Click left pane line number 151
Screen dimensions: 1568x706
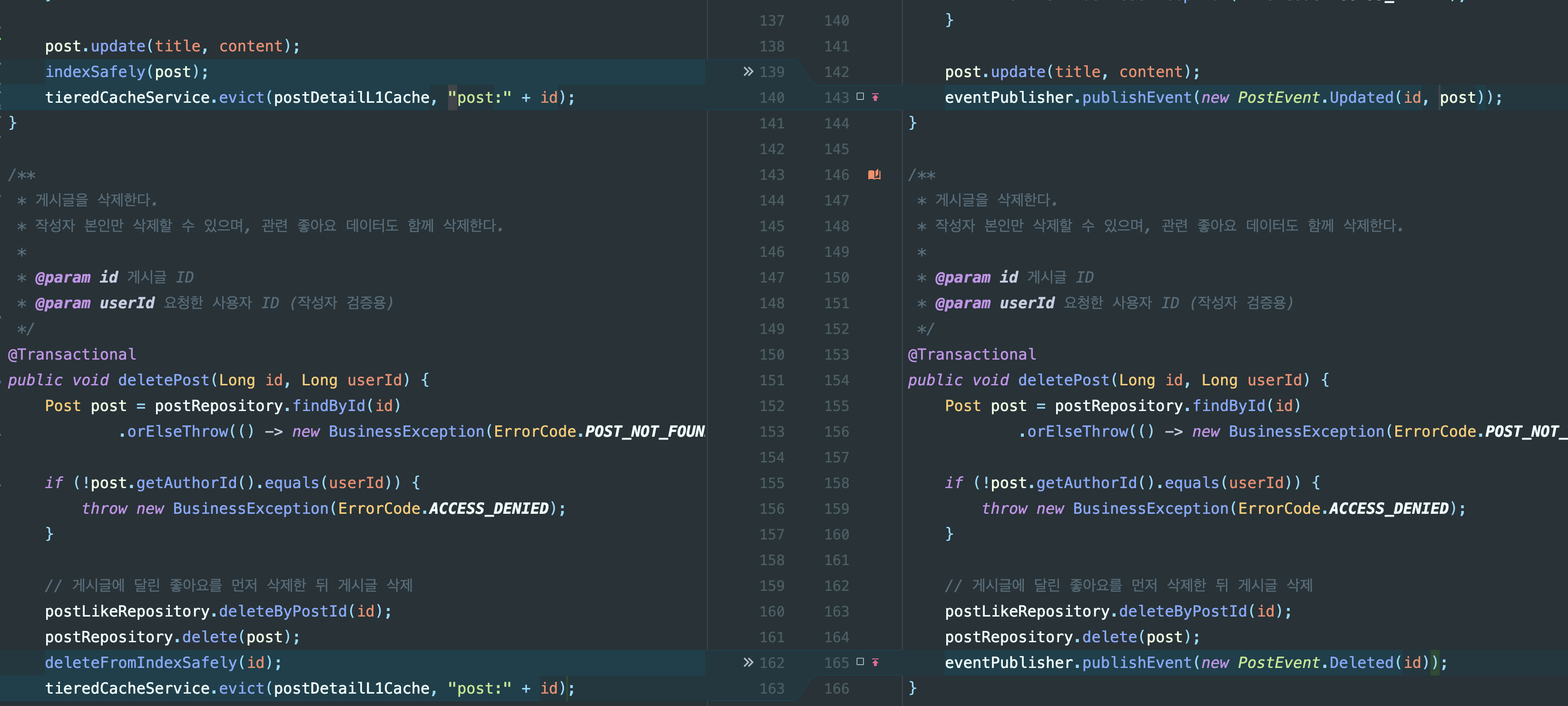tap(772, 381)
